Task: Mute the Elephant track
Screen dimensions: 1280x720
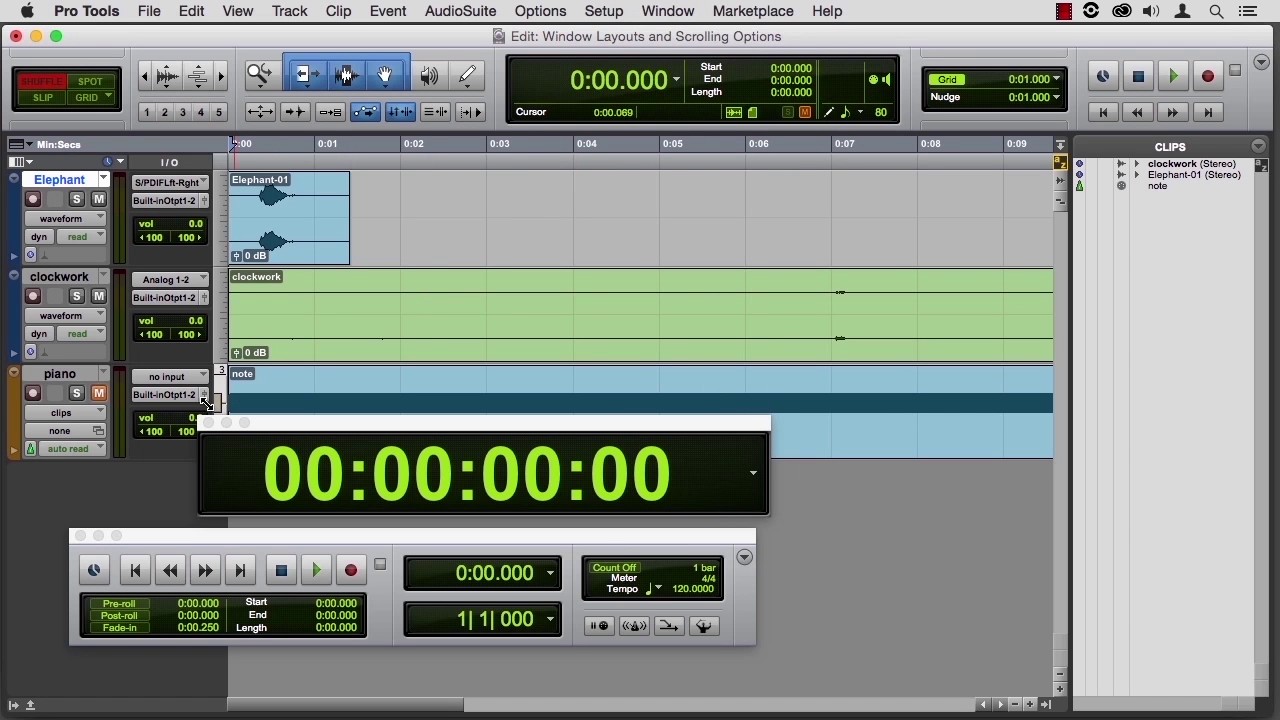Action: [98, 199]
